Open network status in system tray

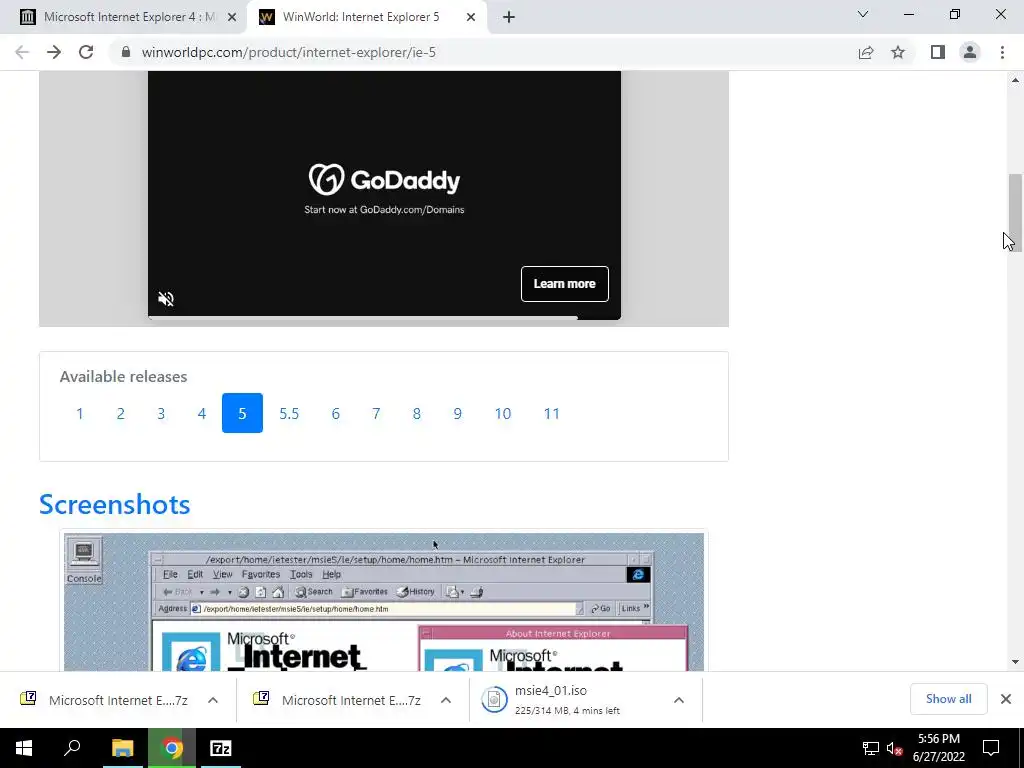tap(871, 748)
